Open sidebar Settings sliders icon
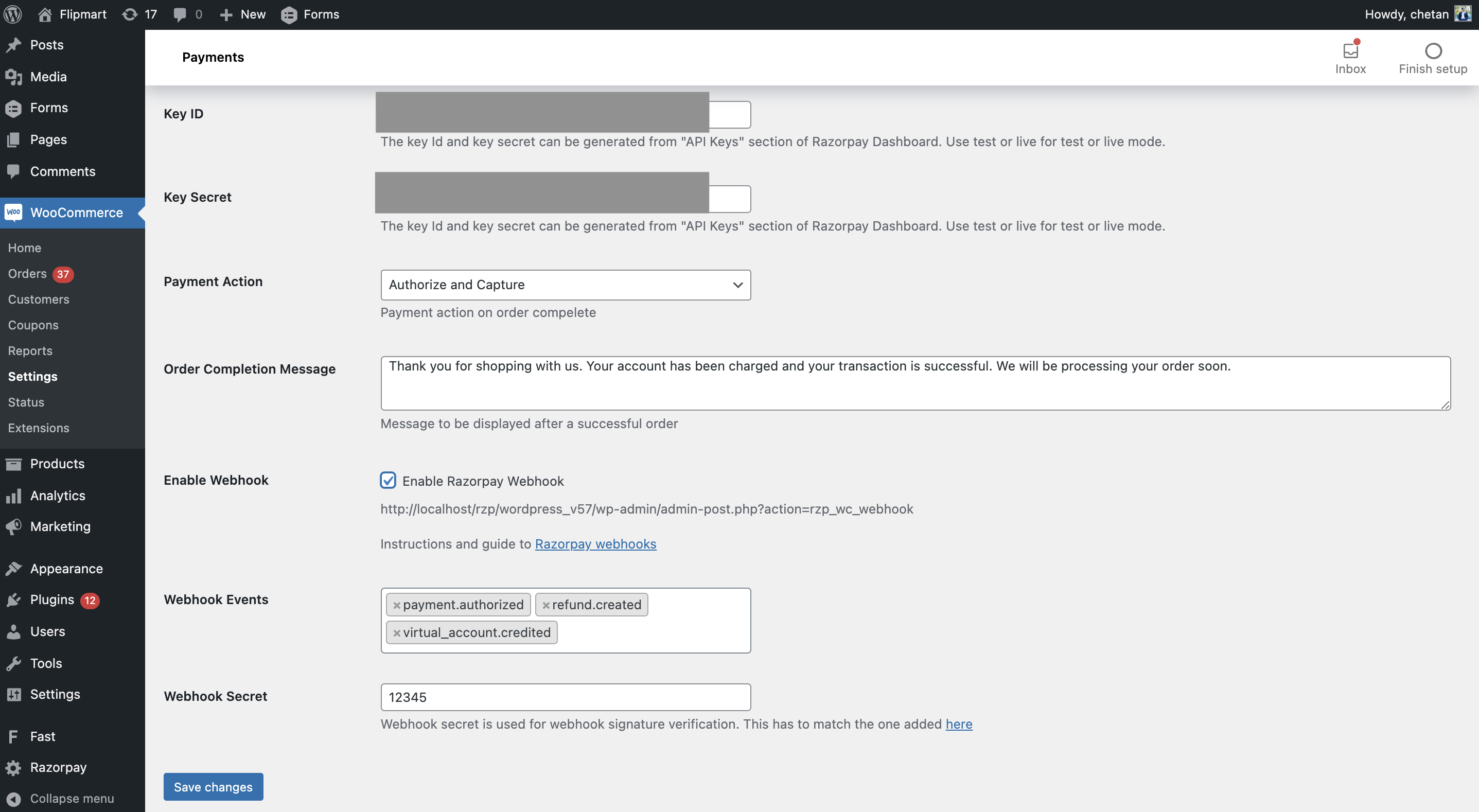This screenshot has height=812, width=1479. pyautogui.click(x=14, y=694)
